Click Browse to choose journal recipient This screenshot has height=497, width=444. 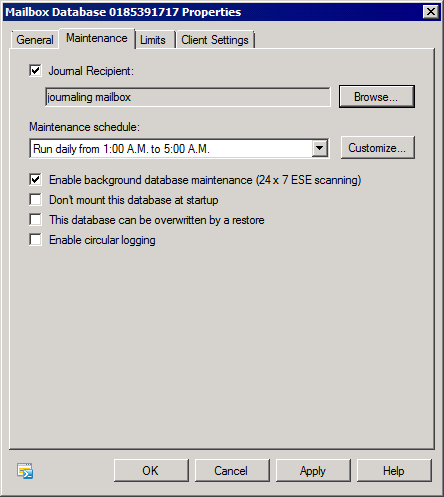pos(377,97)
